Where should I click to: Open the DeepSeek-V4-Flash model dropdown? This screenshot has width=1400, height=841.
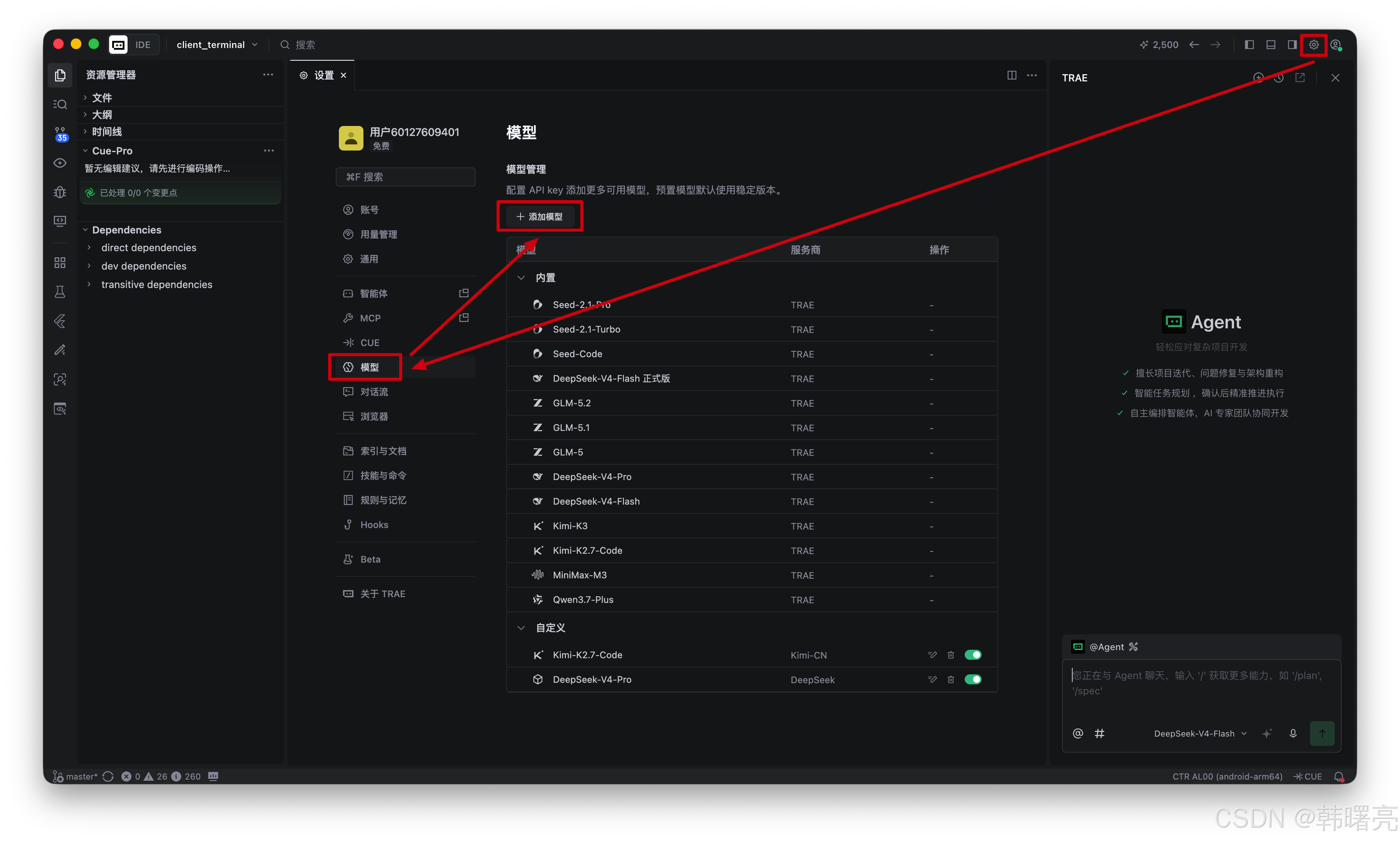(1200, 733)
